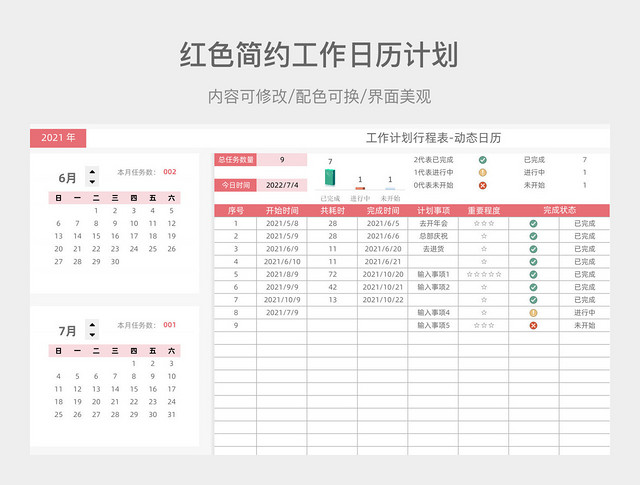The height and width of the screenshot is (485, 640).
Task: Select the 完成时间 column header
Action: [x=382, y=211]
